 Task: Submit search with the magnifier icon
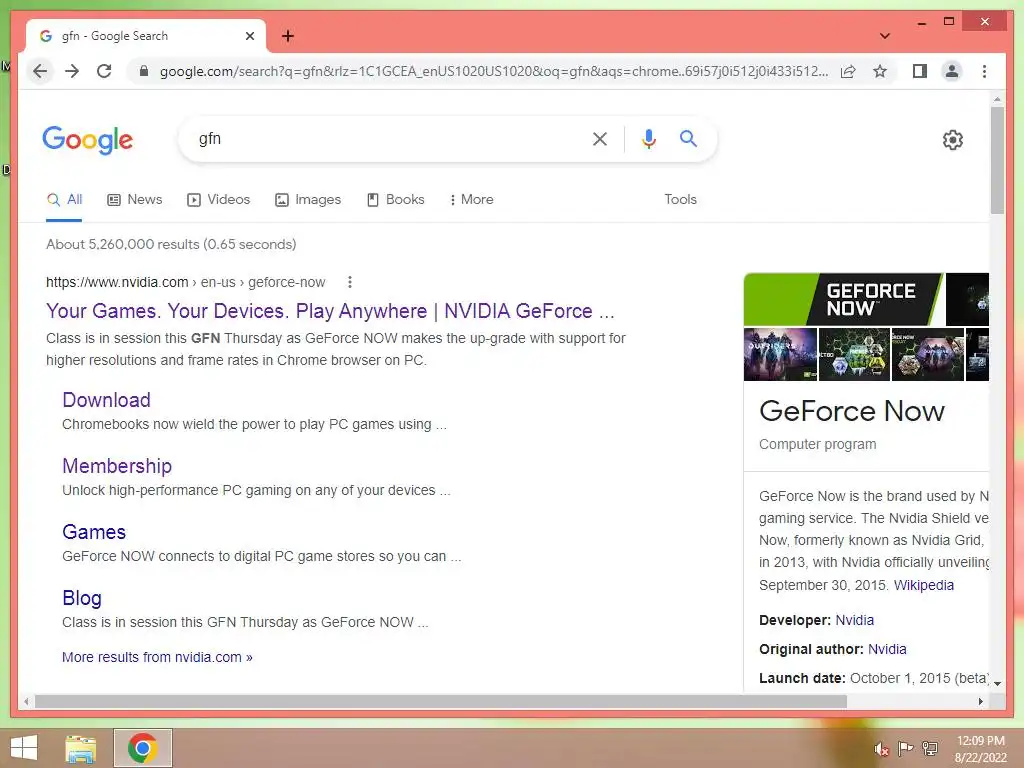coord(688,138)
